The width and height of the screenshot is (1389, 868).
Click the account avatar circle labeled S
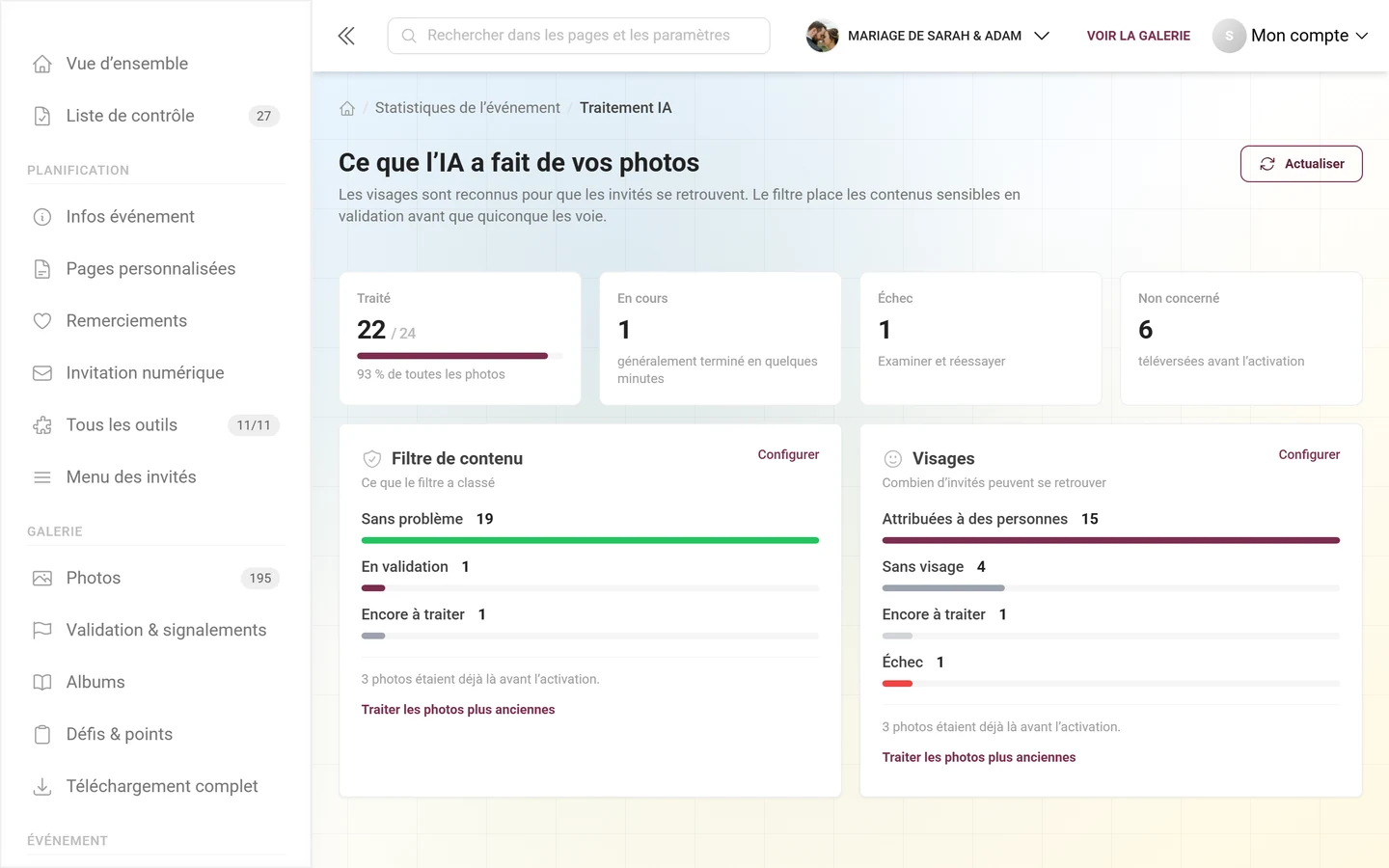(1229, 36)
